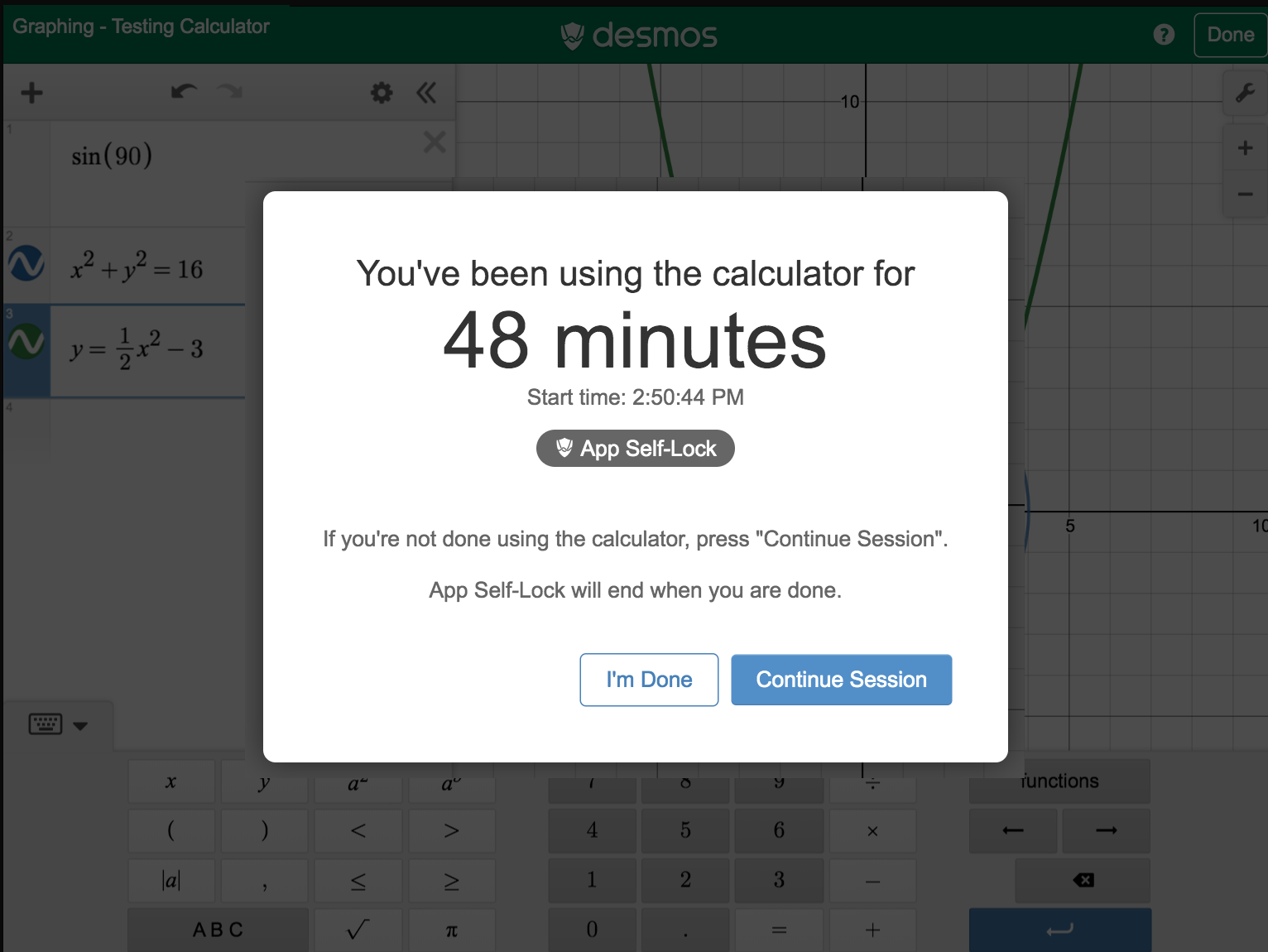This screenshot has height=952, width=1268.
Task: Undo the last action
Action: [184, 91]
